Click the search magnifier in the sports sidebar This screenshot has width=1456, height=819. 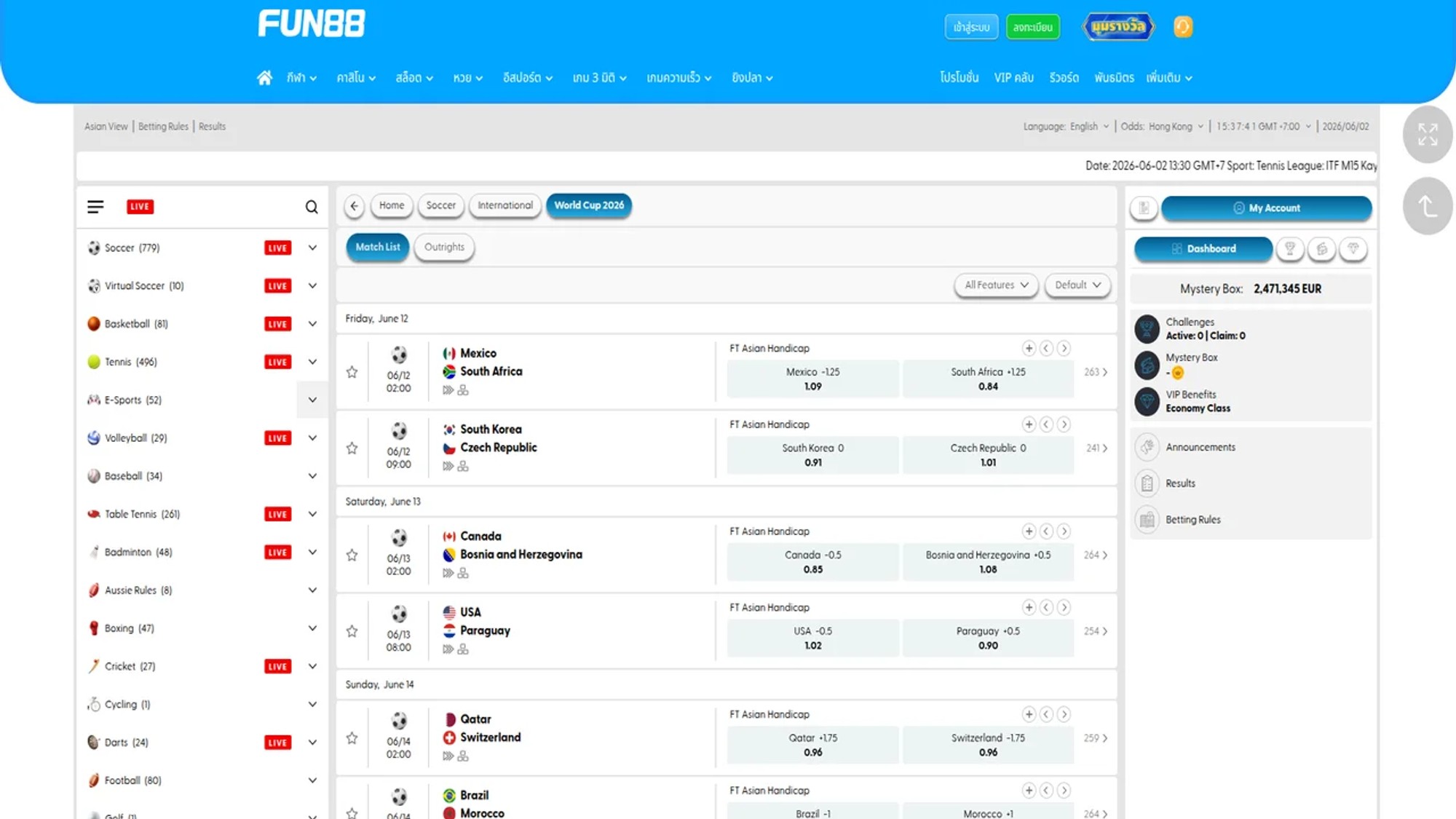[x=312, y=207]
